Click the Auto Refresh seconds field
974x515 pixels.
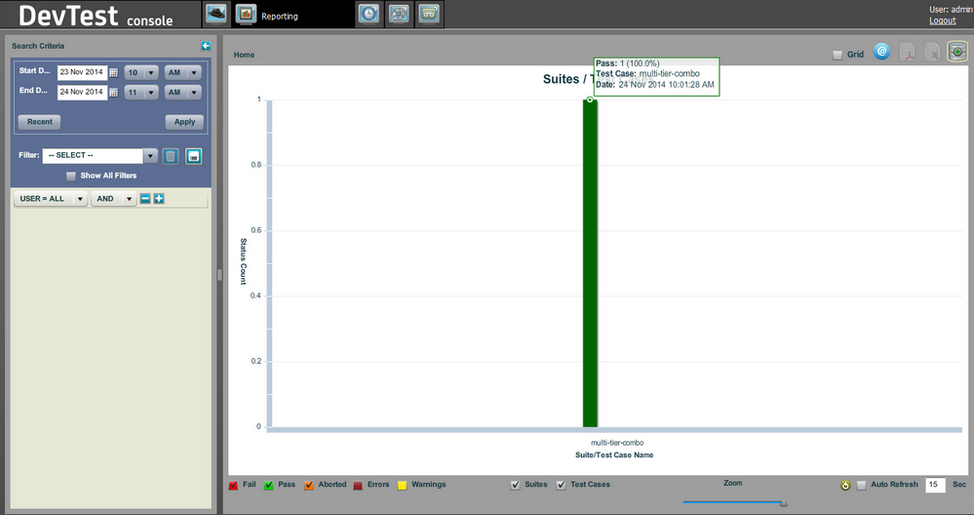pyautogui.click(x=935, y=485)
